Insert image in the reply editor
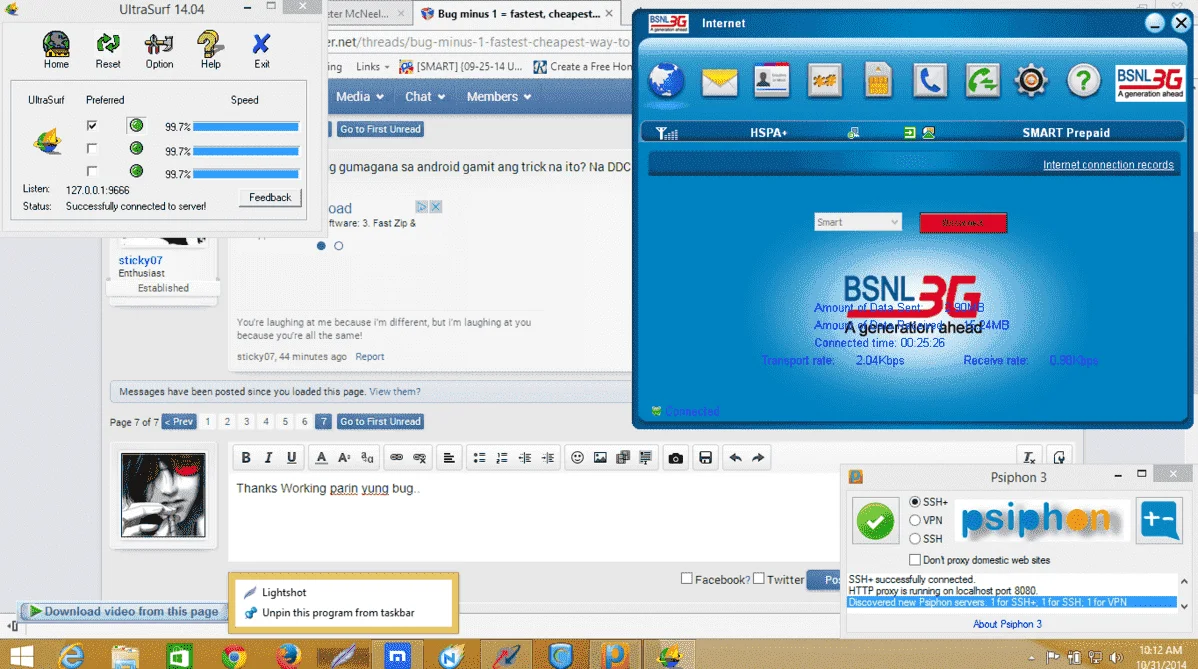This screenshot has width=1198, height=669. [600, 457]
